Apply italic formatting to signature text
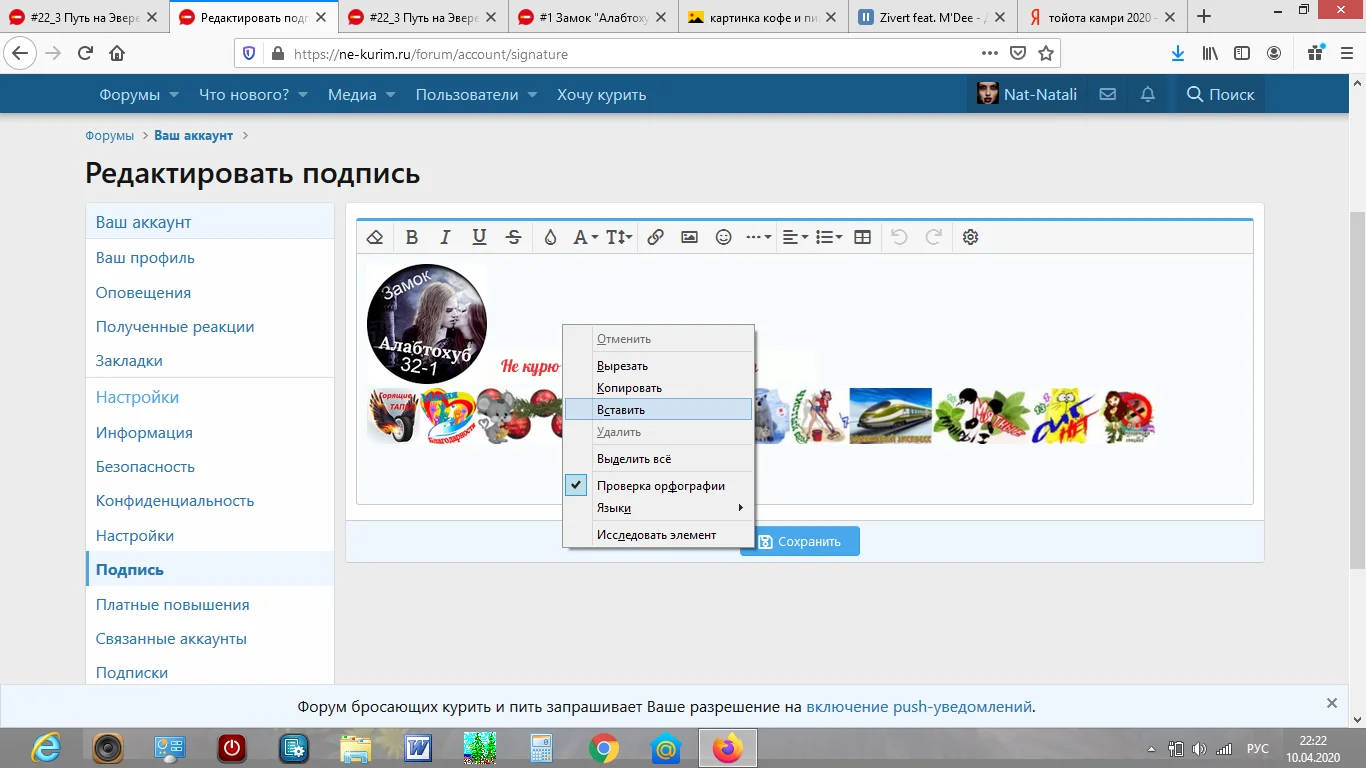1366x768 pixels. (445, 237)
